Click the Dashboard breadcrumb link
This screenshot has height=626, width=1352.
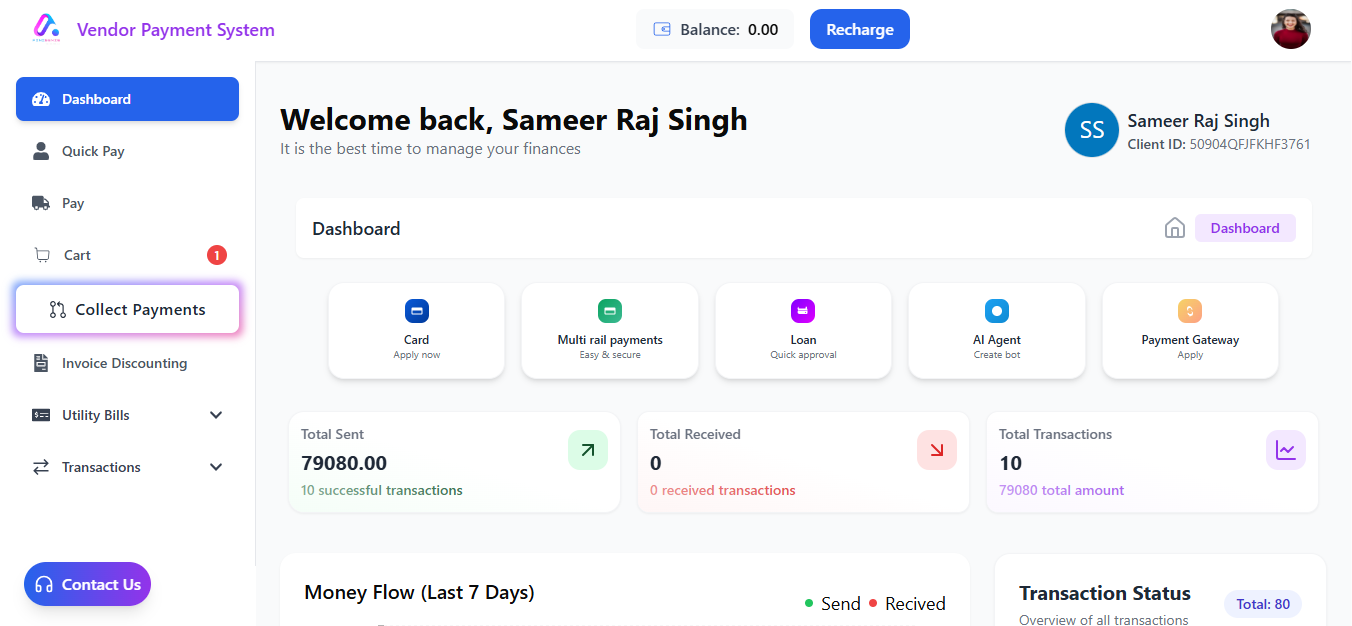point(1245,228)
